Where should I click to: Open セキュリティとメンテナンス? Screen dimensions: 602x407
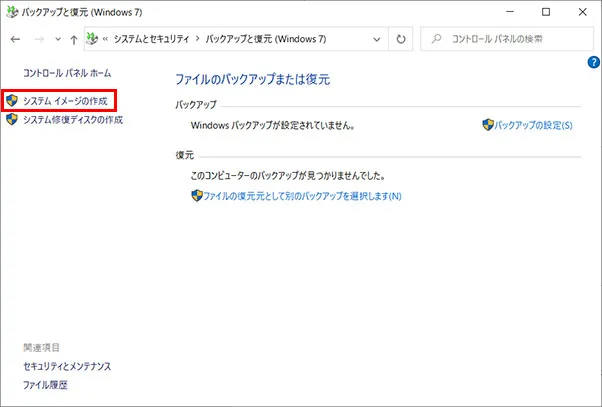67,366
